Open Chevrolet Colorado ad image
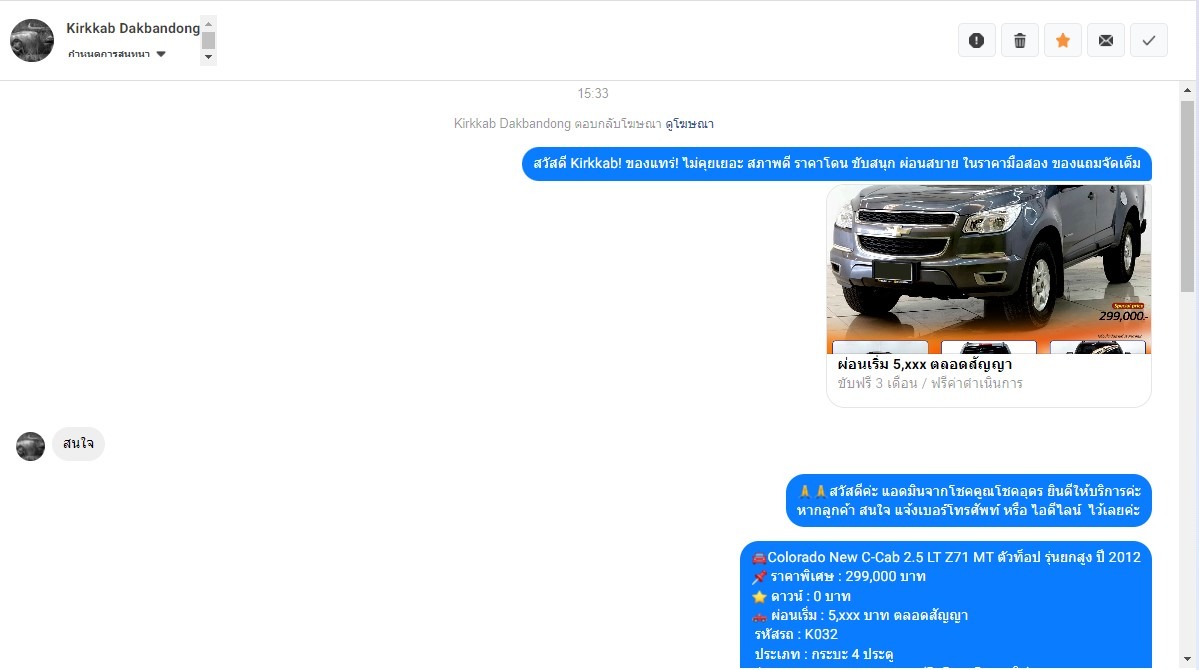The image size is (1199, 670). click(989, 269)
